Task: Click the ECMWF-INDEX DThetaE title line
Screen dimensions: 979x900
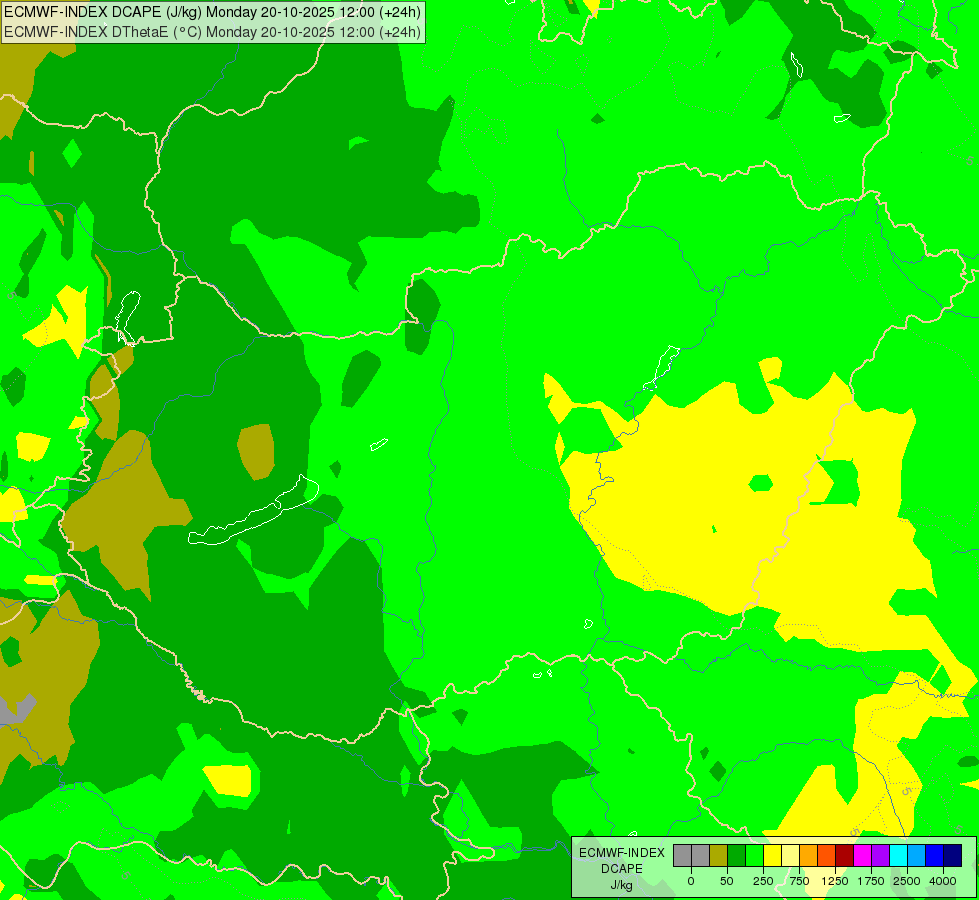Action: click(x=212, y=32)
